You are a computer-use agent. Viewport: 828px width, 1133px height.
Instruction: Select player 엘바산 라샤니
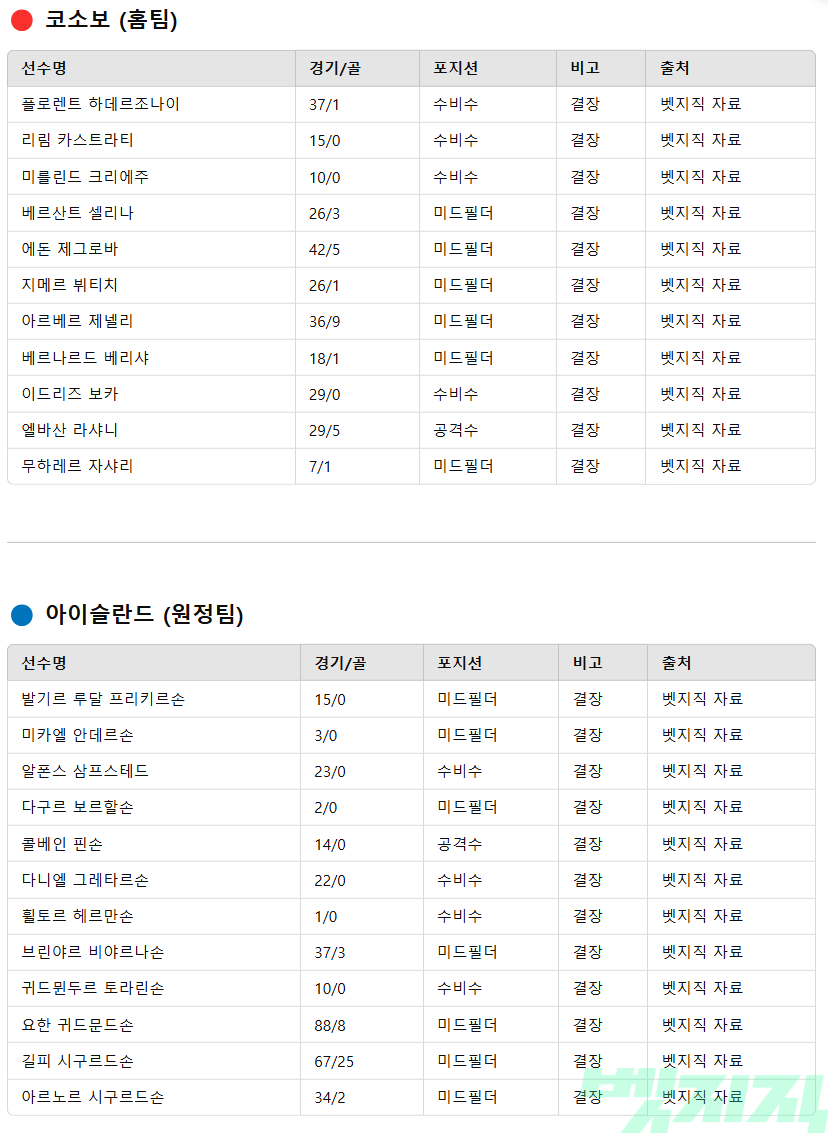click(x=69, y=430)
